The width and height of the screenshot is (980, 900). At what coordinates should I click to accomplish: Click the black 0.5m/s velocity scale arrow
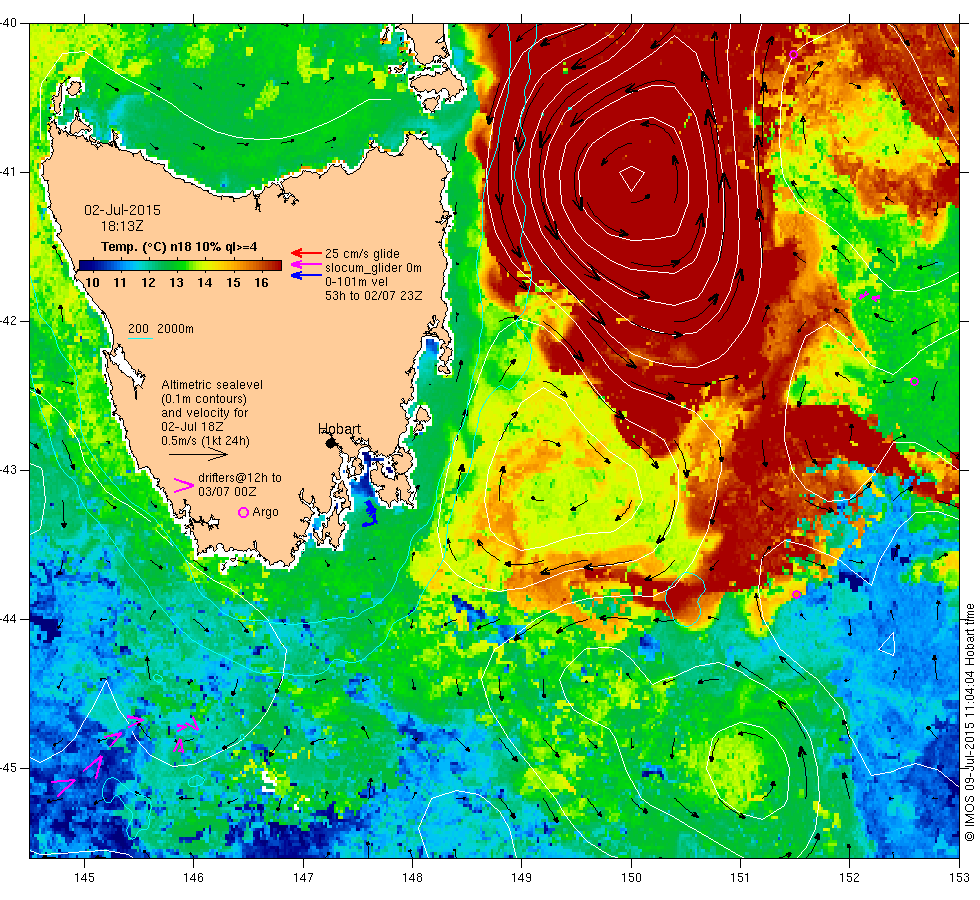click(198, 454)
